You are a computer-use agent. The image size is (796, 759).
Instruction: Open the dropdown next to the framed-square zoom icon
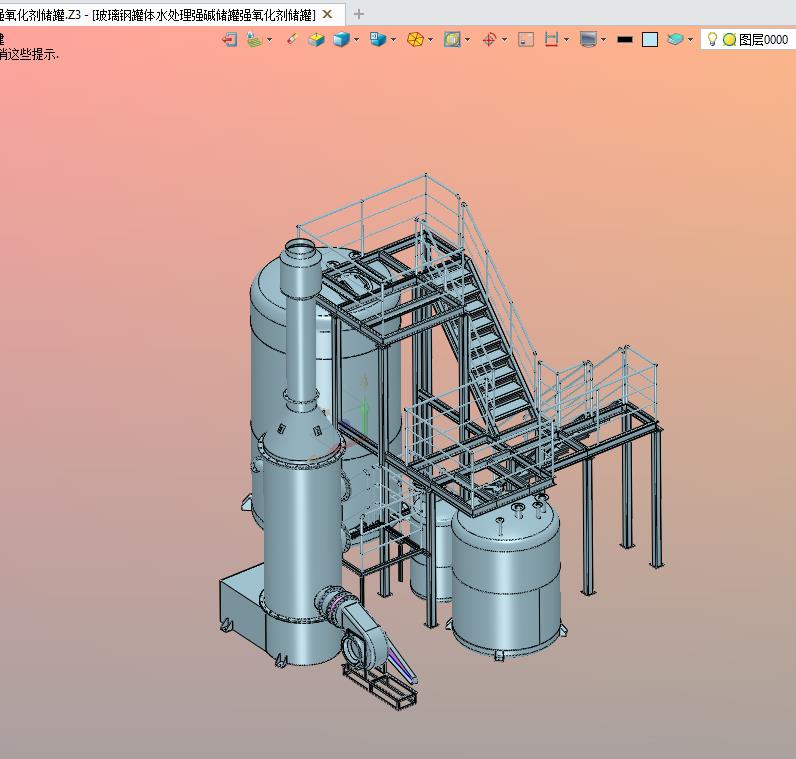[467, 40]
